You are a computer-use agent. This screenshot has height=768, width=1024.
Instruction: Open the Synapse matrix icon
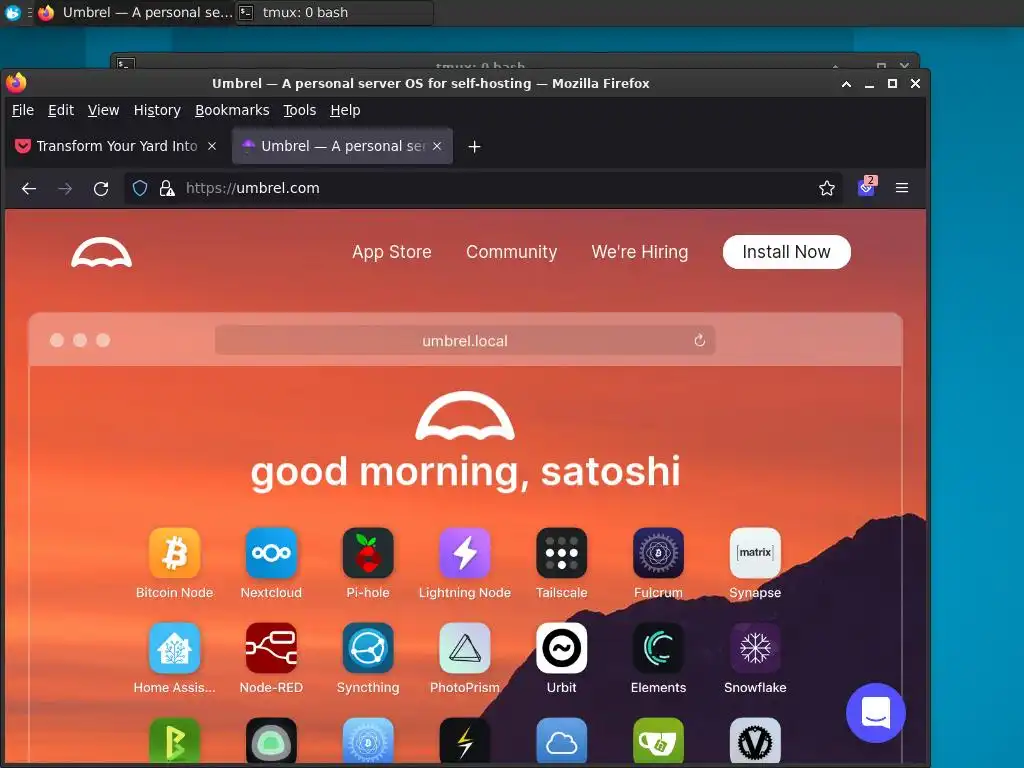[x=755, y=552]
